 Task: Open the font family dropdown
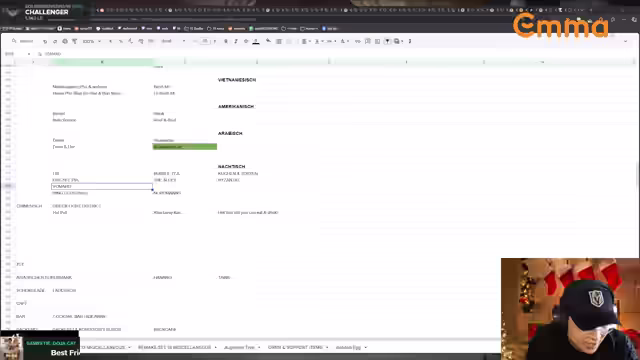[173, 41]
